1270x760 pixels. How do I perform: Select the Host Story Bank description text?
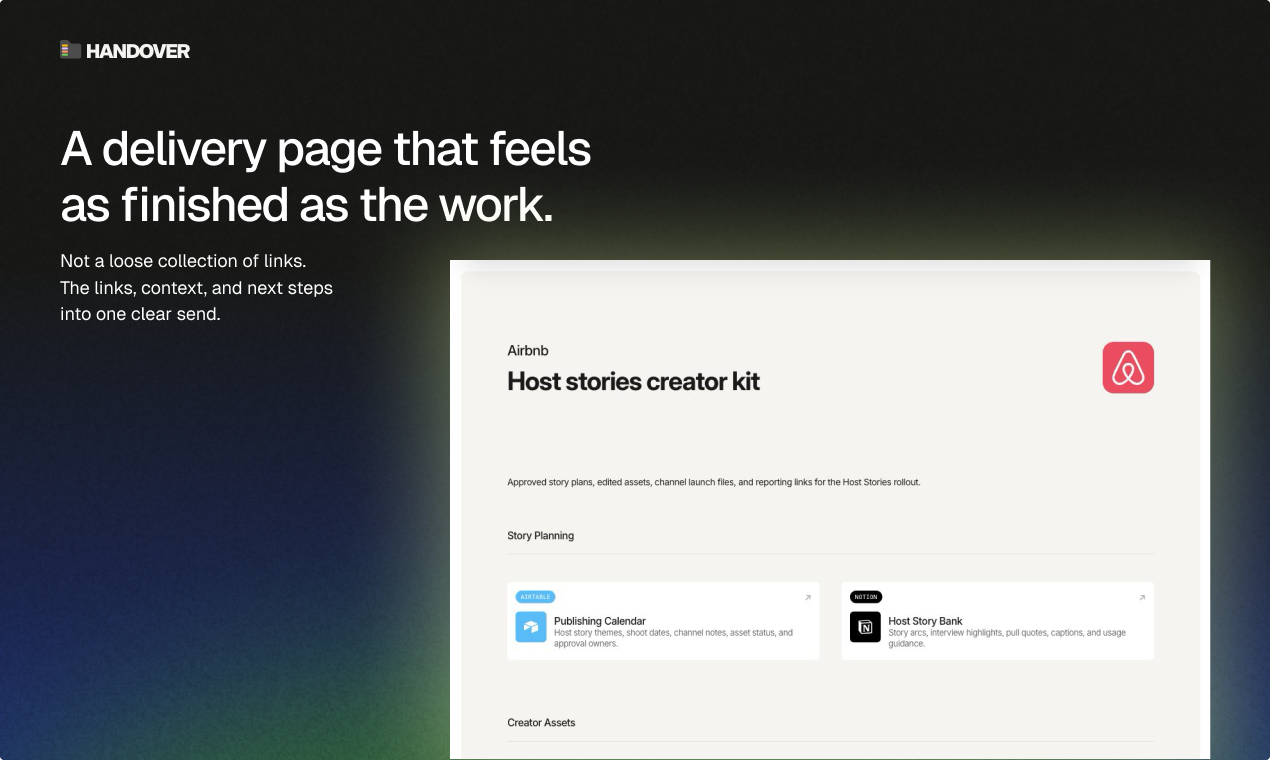[1007, 638]
